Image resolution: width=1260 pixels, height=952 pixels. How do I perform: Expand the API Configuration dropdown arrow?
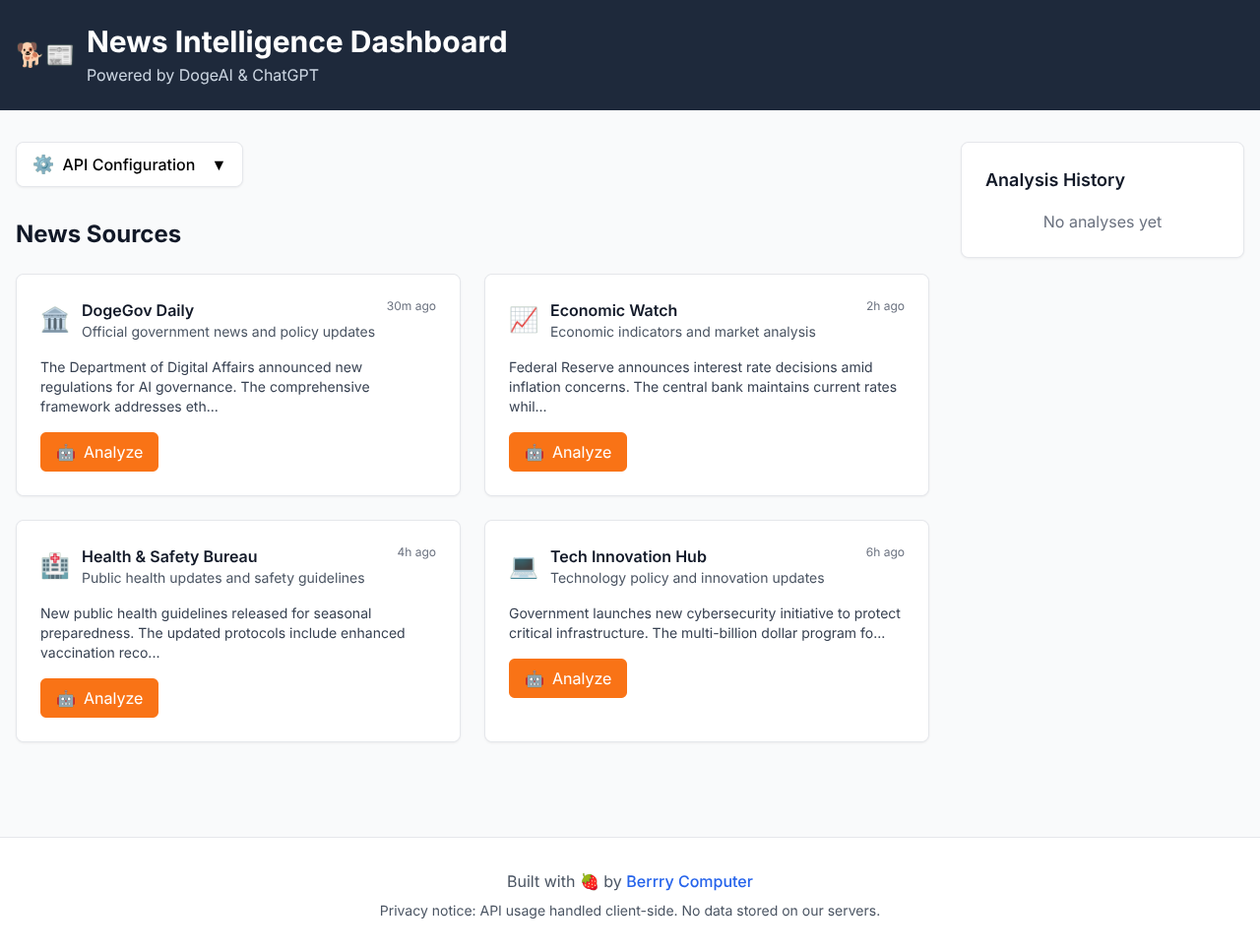point(220,164)
